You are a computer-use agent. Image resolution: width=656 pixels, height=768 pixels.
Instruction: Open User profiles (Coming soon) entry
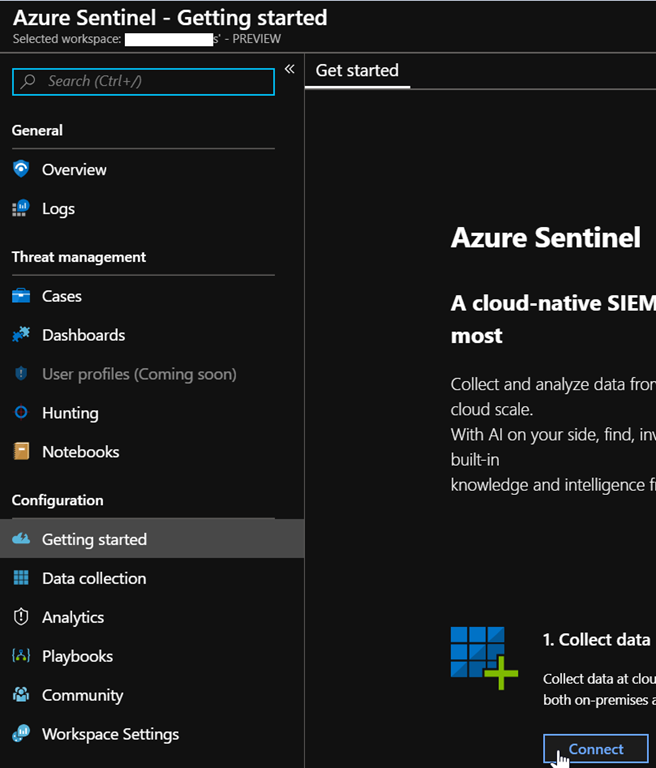pos(139,374)
